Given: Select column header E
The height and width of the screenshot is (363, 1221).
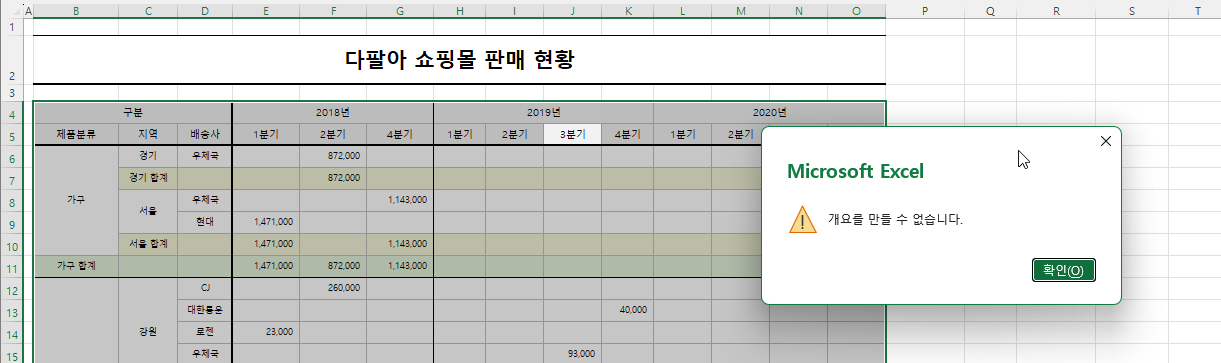Looking at the screenshot, I should (x=266, y=10).
